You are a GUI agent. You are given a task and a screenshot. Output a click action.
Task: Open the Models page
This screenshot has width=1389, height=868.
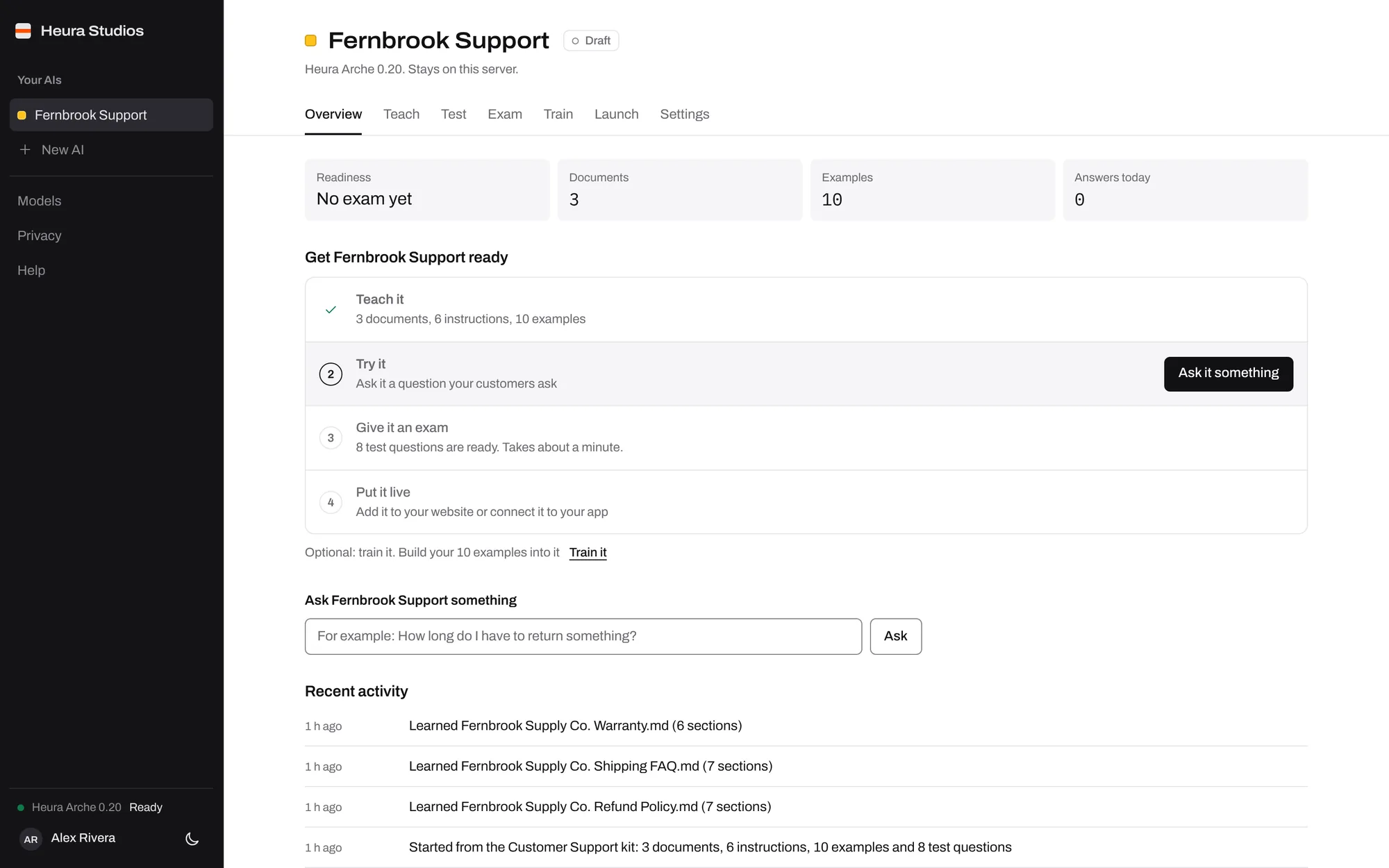40,201
